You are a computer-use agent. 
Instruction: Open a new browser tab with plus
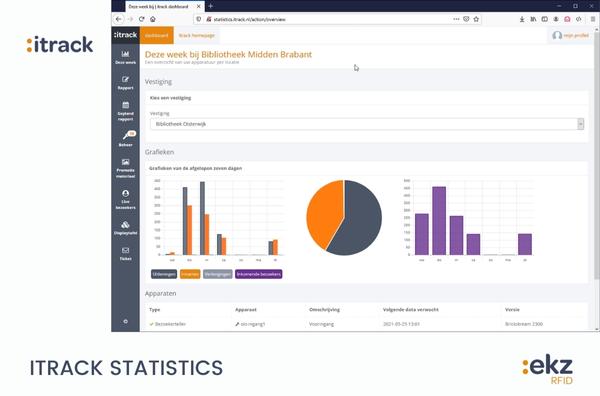coord(210,6)
